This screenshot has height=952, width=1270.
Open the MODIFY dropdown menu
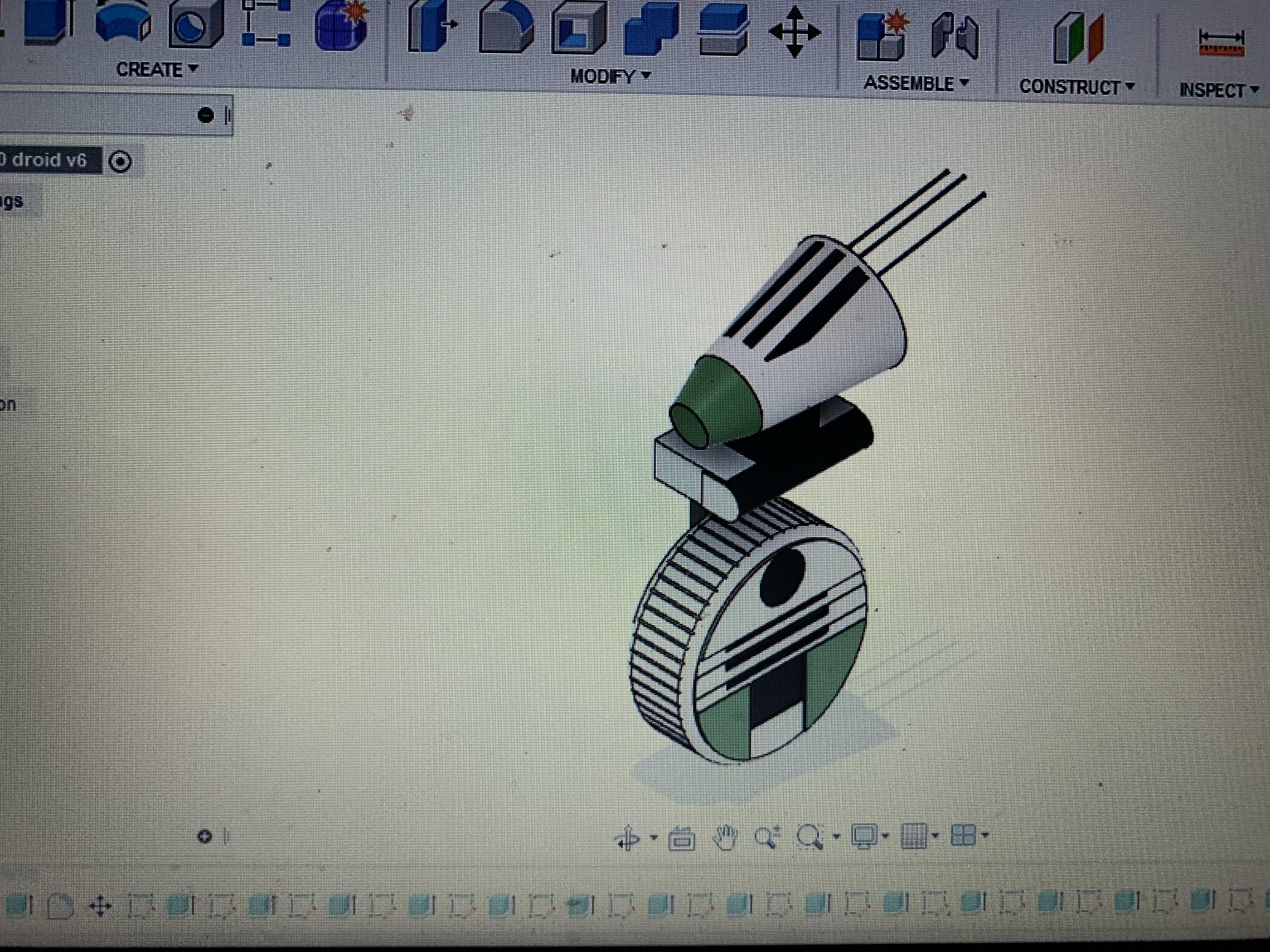click(x=610, y=76)
